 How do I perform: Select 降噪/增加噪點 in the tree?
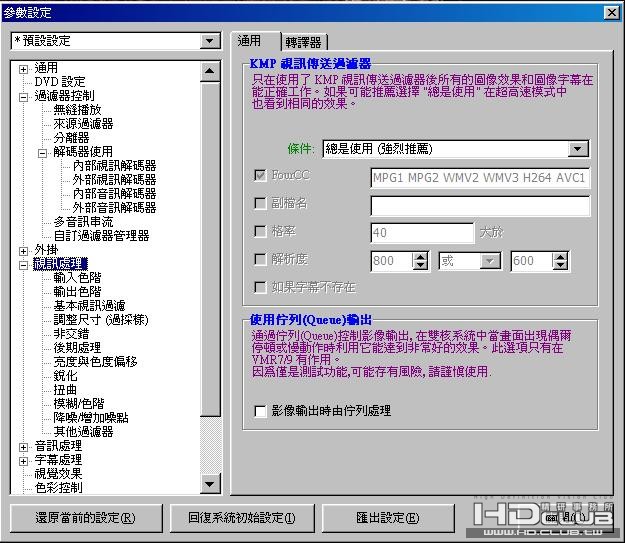click(91, 418)
